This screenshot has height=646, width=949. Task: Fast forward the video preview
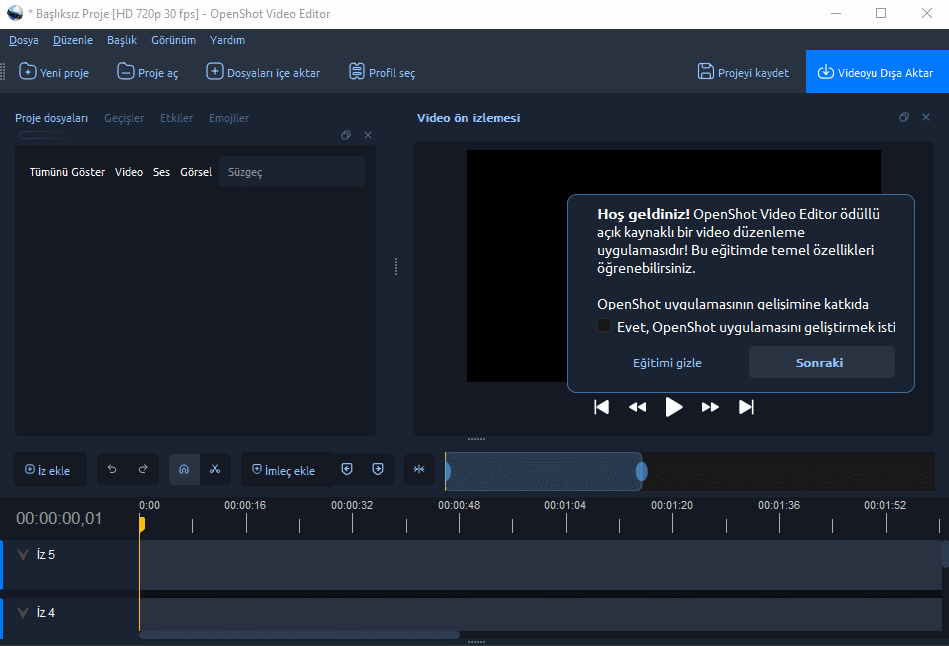[710, 407]
